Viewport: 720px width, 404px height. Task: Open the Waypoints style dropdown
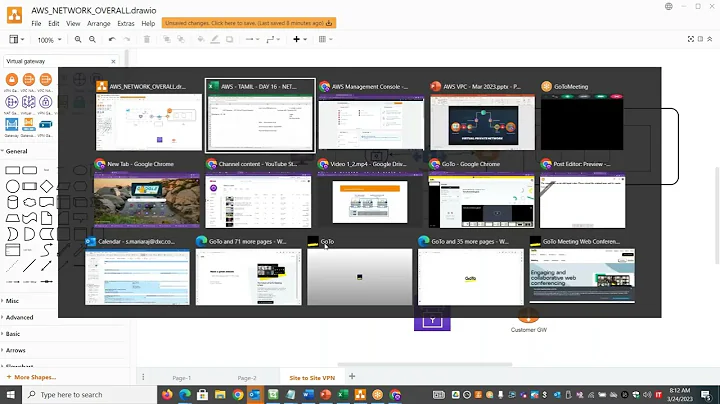click(273, 39)
